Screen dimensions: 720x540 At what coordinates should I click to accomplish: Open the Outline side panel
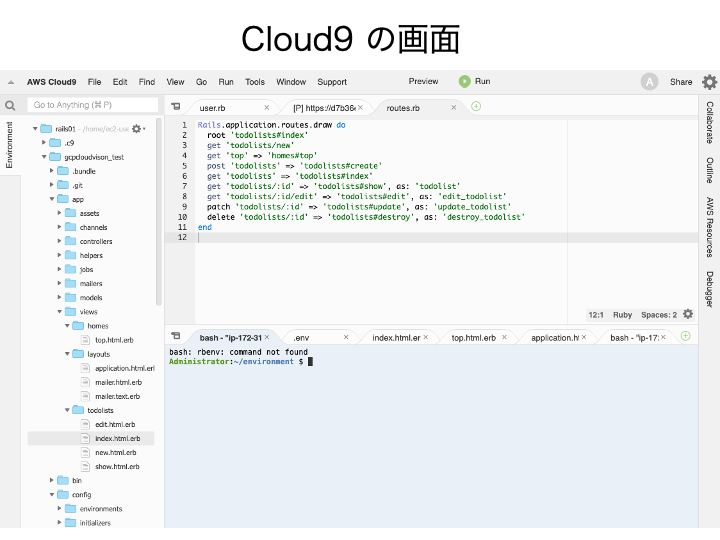(x=709, y=170)
